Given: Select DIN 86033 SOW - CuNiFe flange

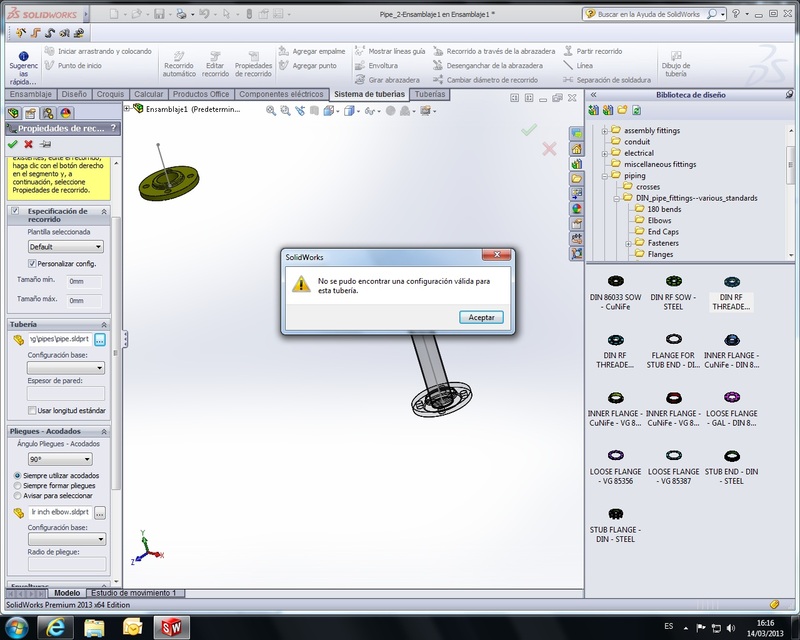Looking at the screenshot, I should tap(615, 293).
